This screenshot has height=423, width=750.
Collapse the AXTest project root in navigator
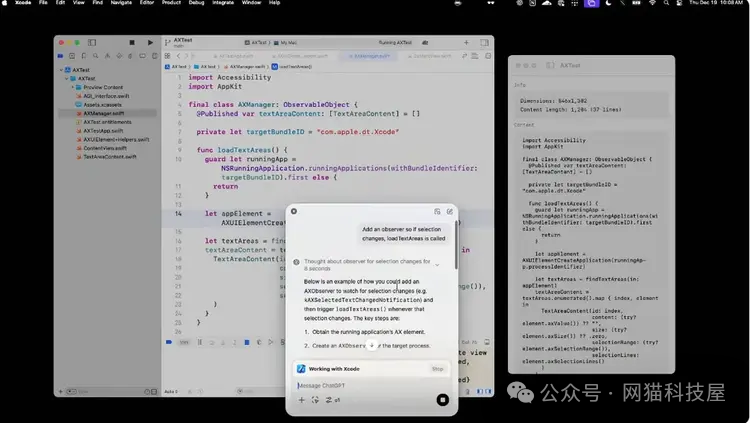pyautogui.click(x=62, y=70)
